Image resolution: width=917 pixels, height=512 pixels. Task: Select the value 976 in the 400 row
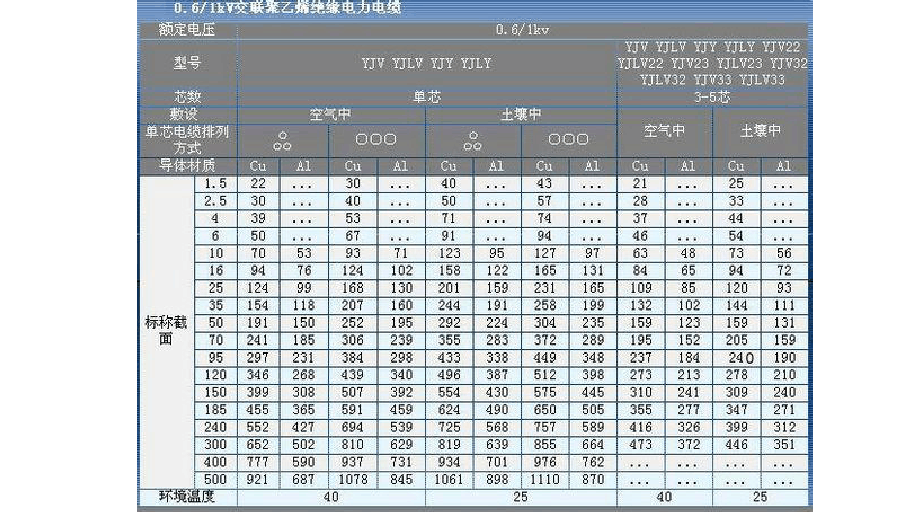tap(544, 462)
